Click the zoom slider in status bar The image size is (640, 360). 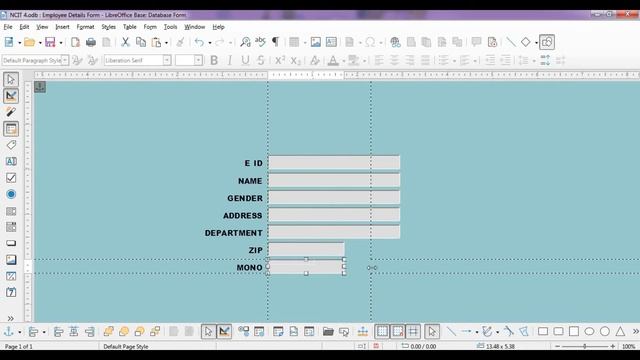pos(585,346)
